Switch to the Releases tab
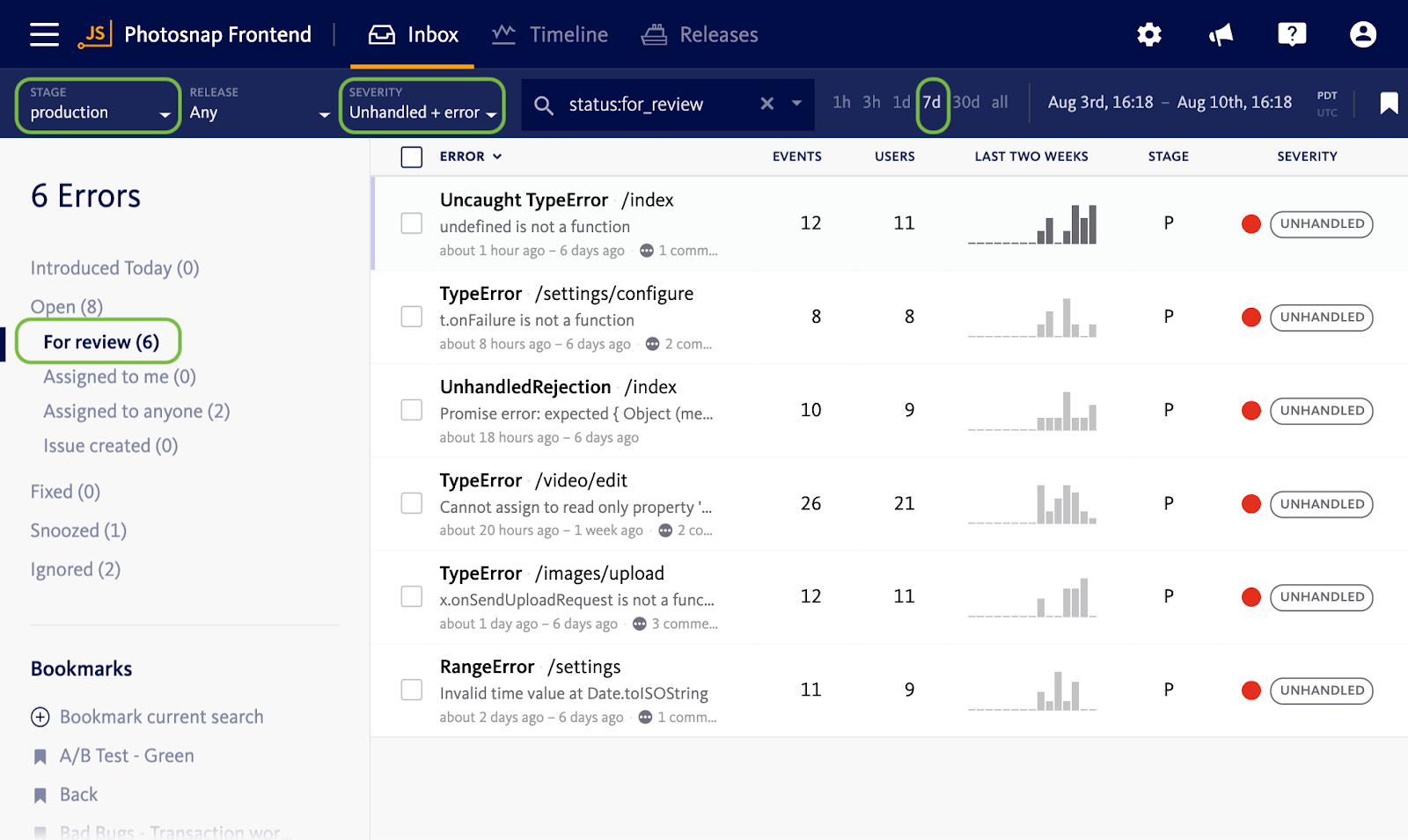The image size is (1408, 840). click(700, 34)
